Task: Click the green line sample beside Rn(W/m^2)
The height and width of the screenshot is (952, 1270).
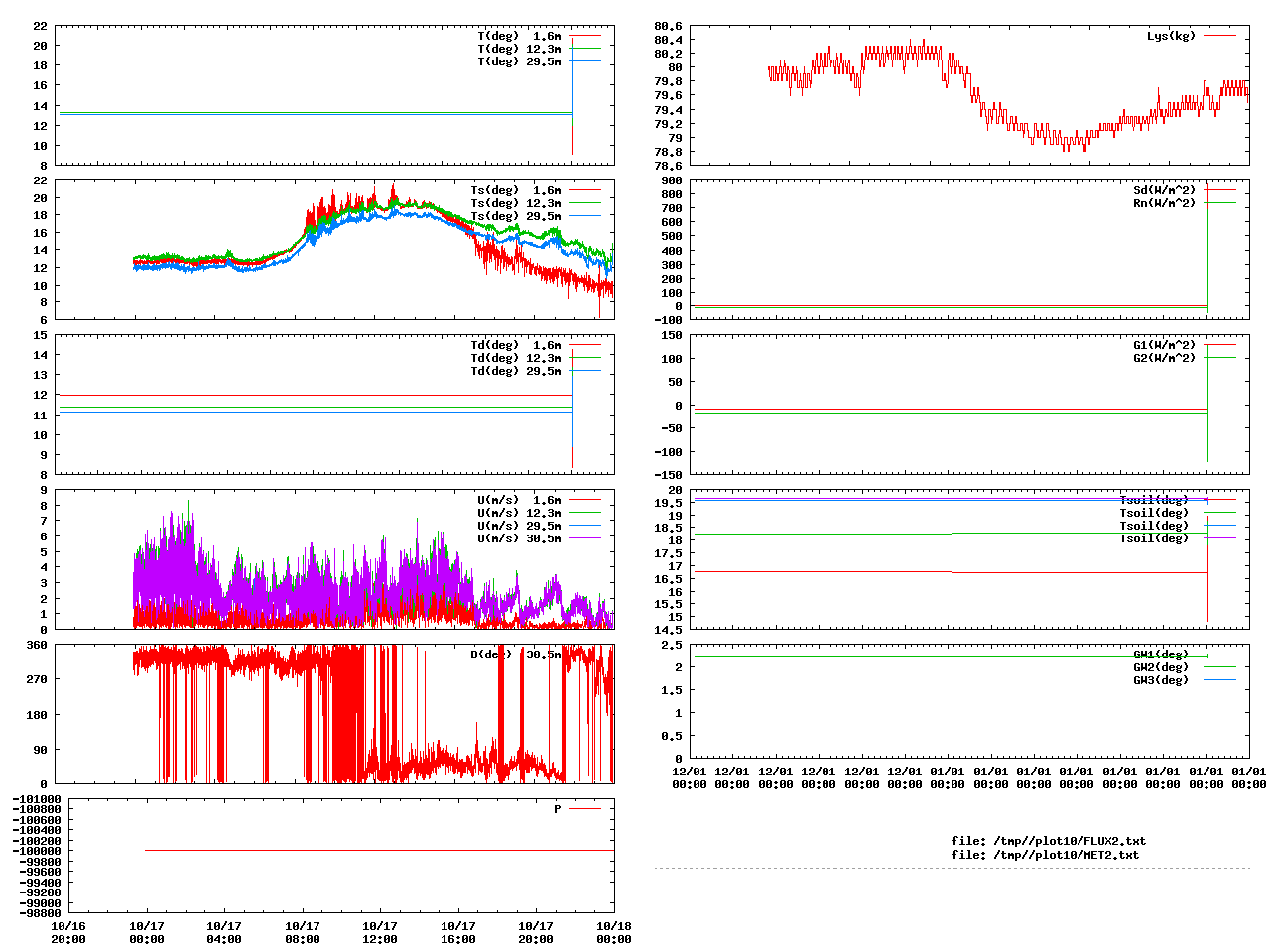Action: click(1220, 203)
